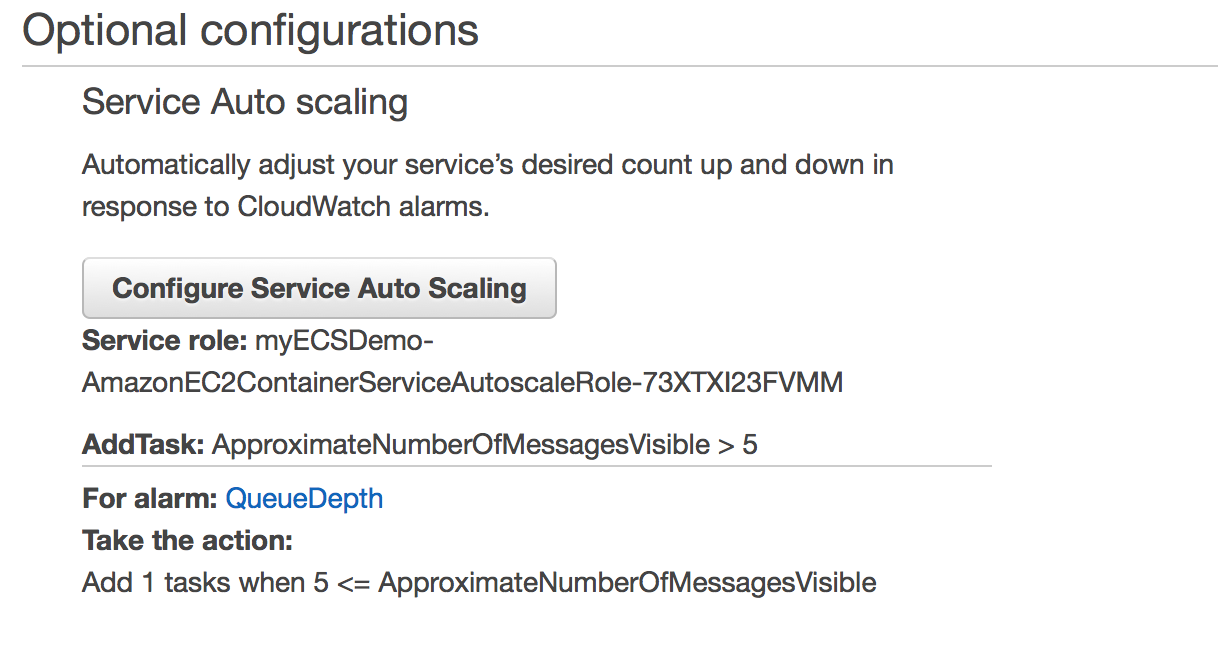Click the Optional configurations heading
The width and height of the screenshot is (1218, 656).
click(251, 30)
